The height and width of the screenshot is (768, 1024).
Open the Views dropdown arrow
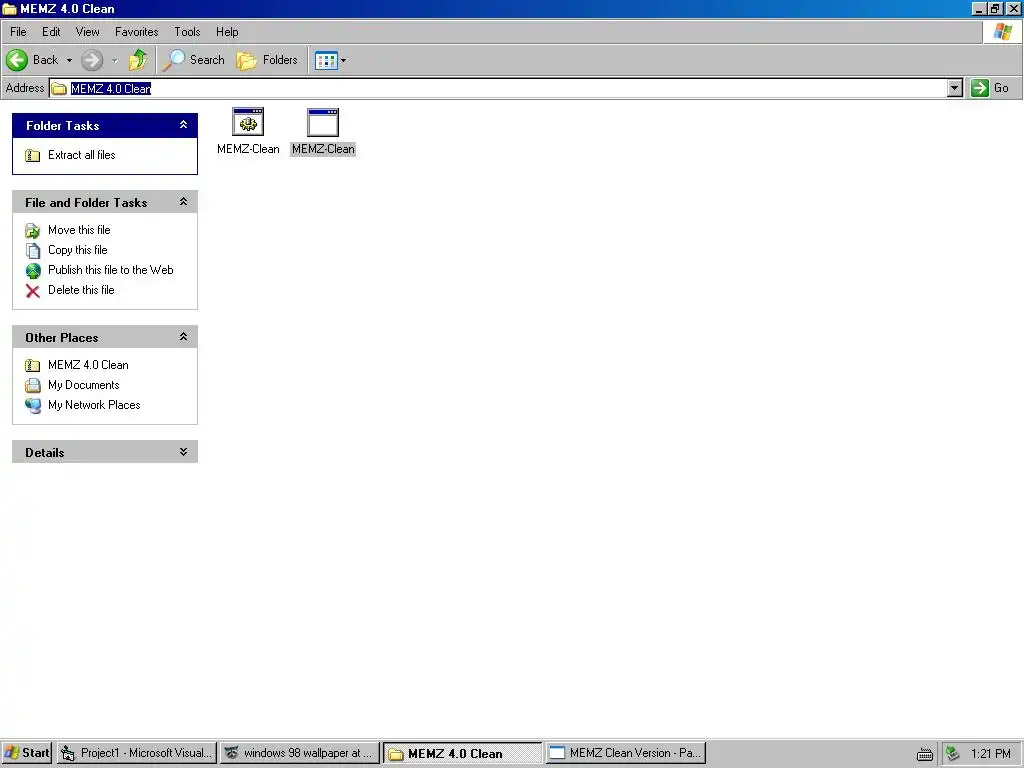344,61
